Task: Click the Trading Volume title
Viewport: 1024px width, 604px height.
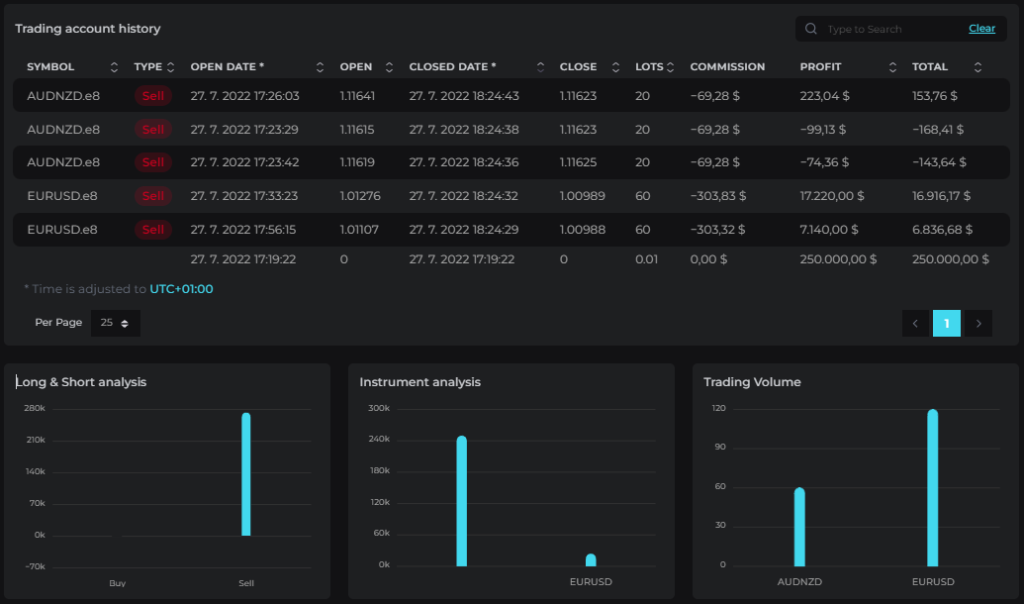Action: tap(752, 382)
